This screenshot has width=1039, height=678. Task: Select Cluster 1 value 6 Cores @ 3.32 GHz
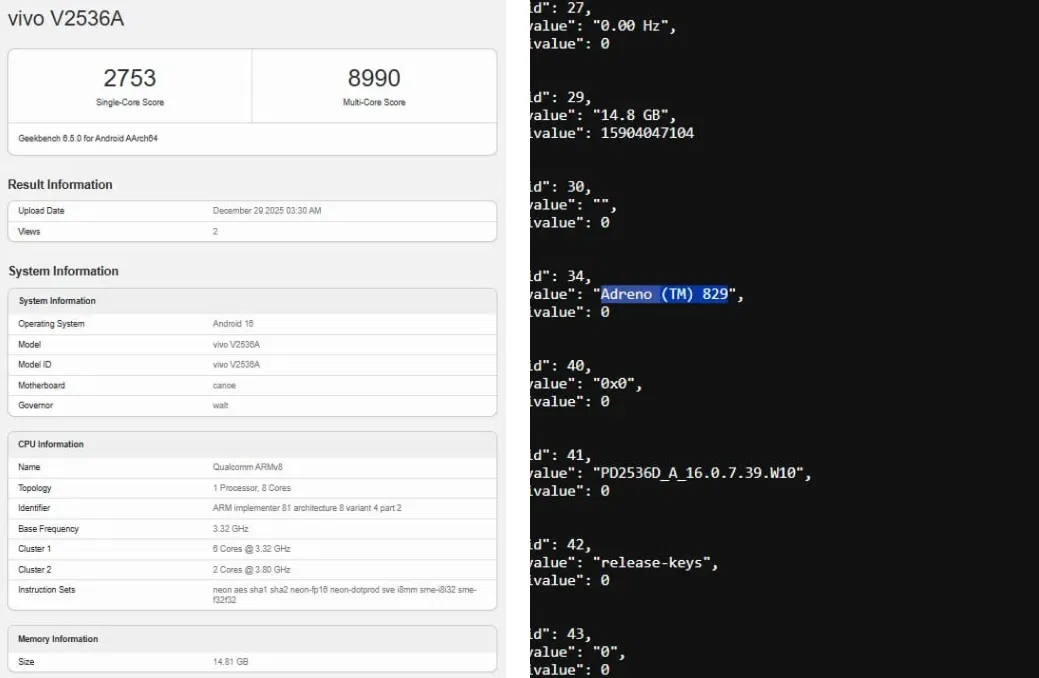(x=252, y=549)
